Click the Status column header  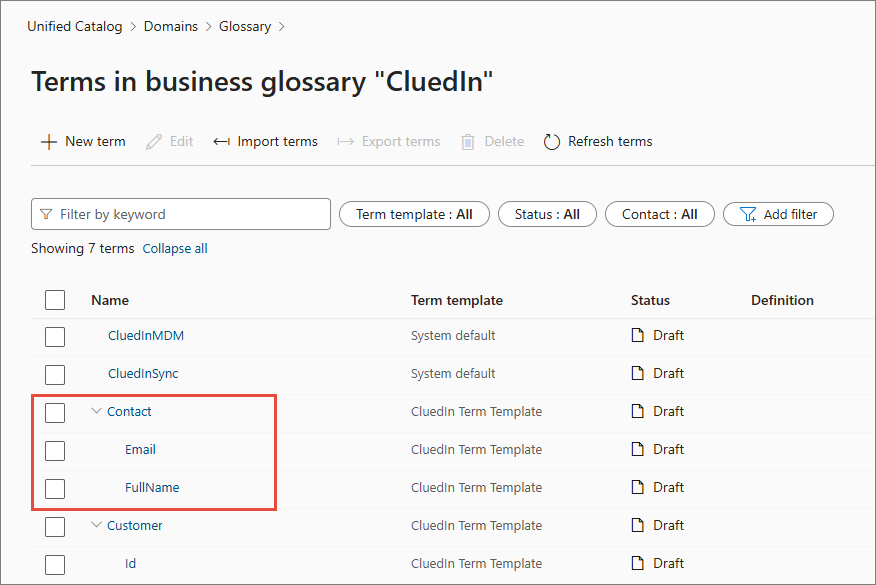coord(650,300)
